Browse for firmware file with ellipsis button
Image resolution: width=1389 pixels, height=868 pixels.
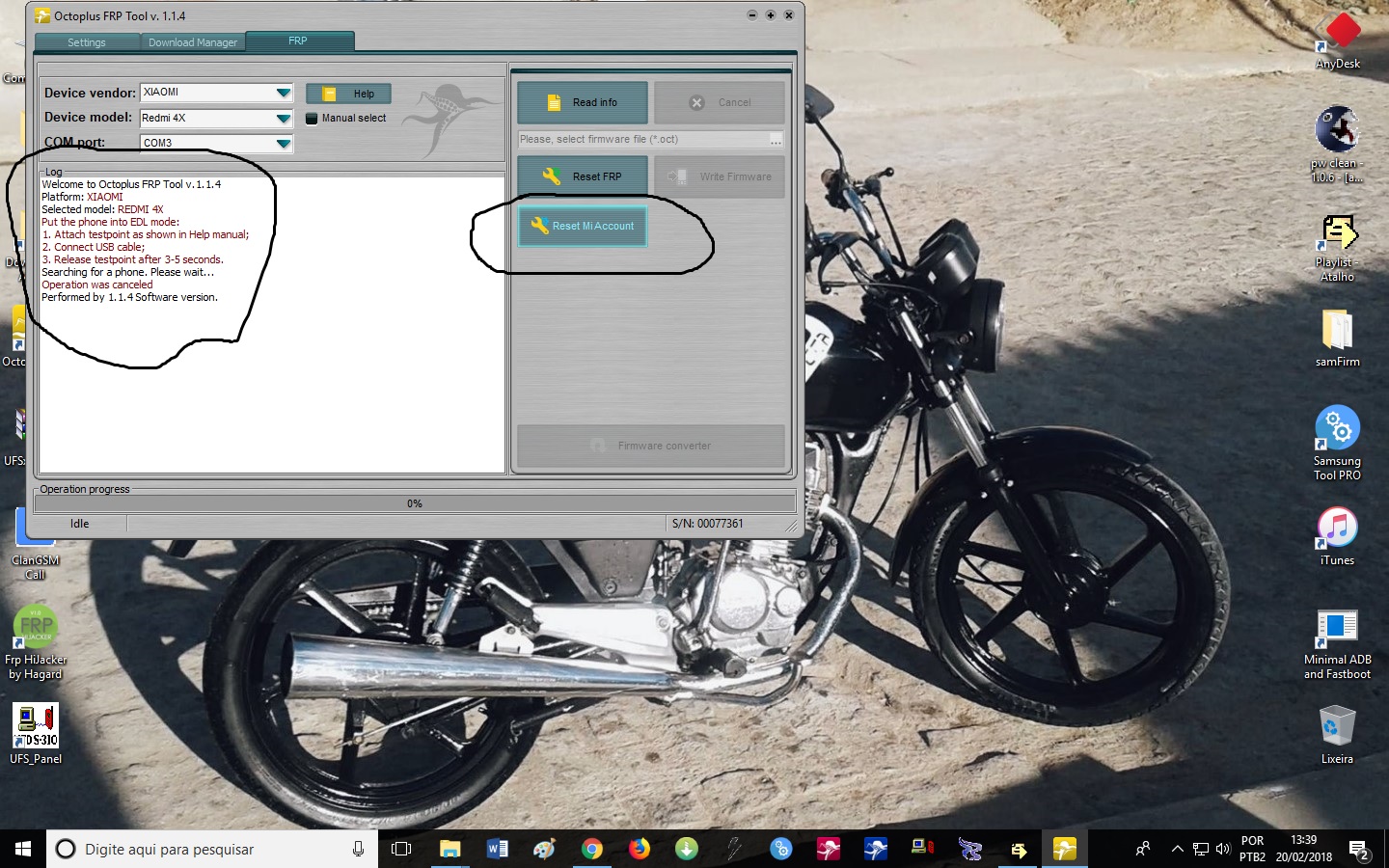coord(776,141)
